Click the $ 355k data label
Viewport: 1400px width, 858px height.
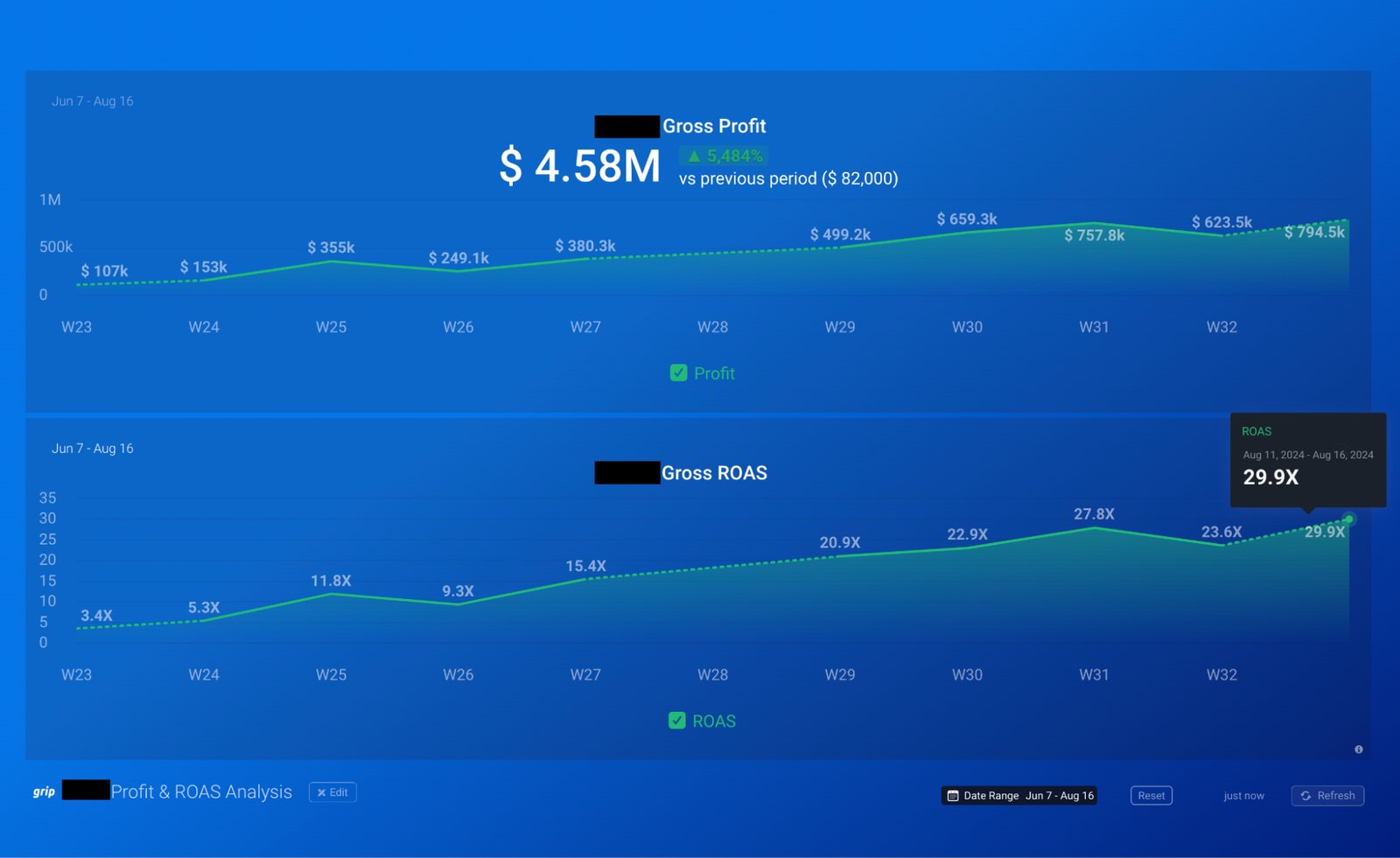coord(331,248)
